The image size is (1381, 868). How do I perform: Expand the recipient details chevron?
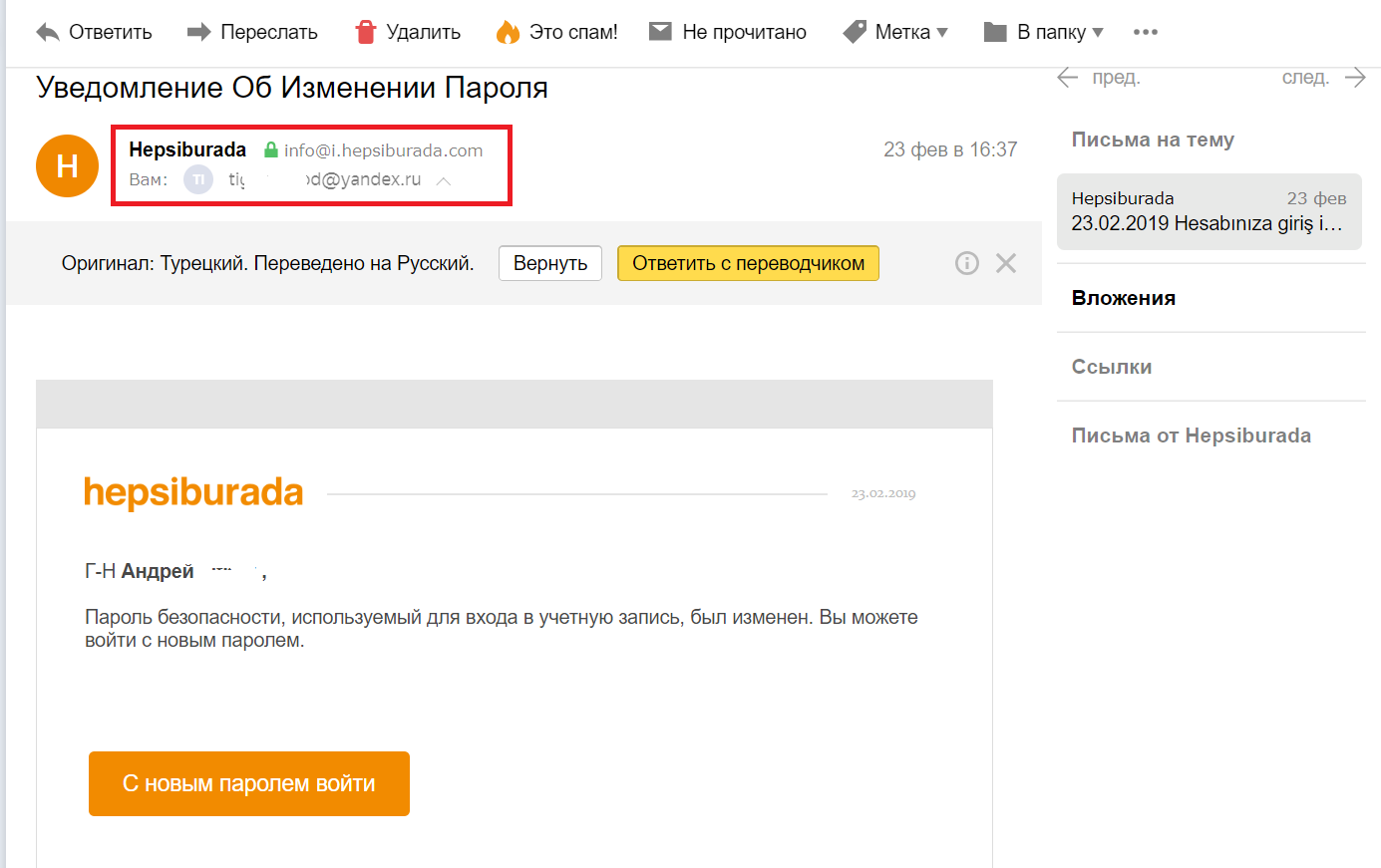444,180
